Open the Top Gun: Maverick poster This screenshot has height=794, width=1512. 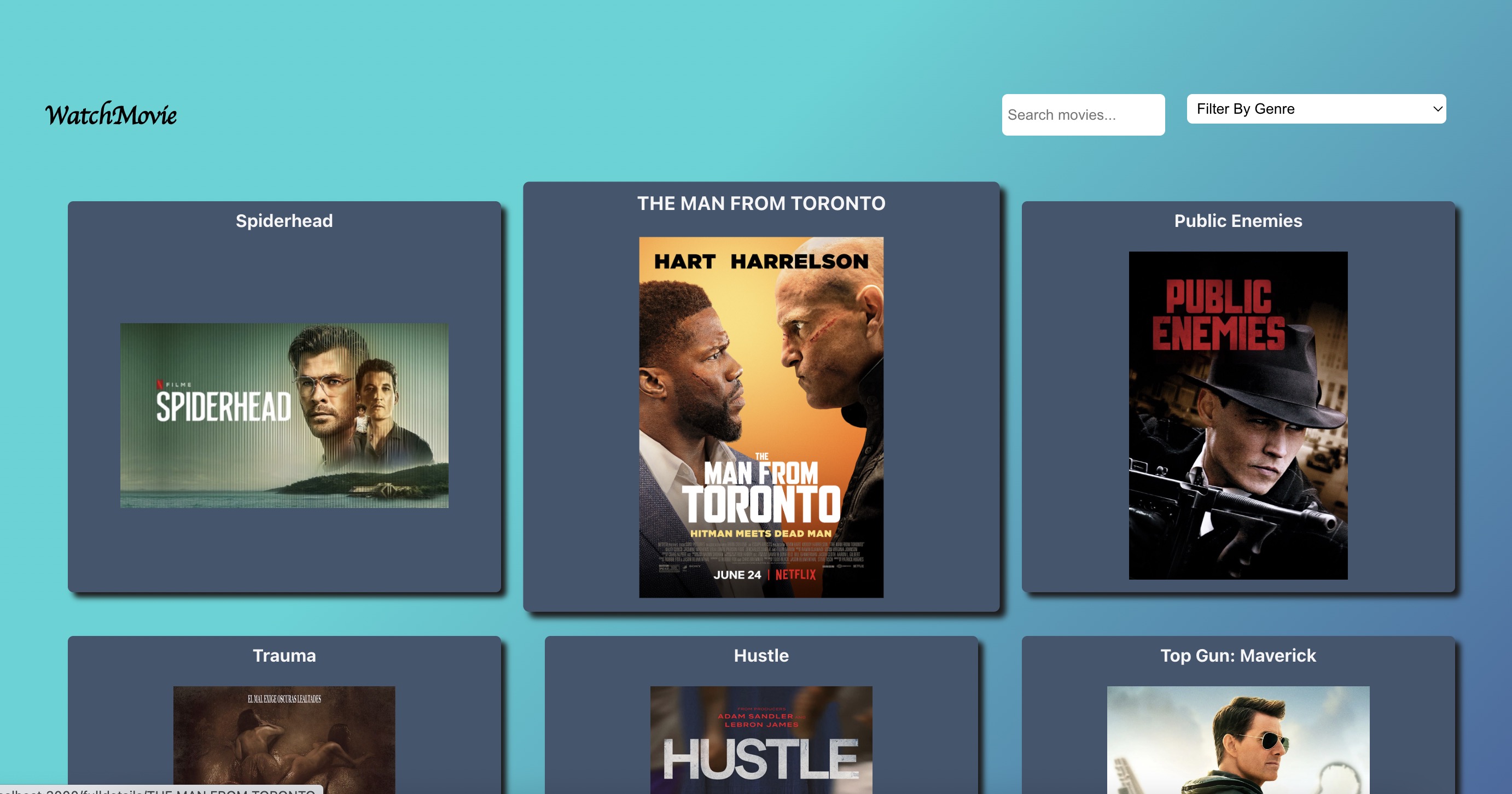(x=1238, y=739)
